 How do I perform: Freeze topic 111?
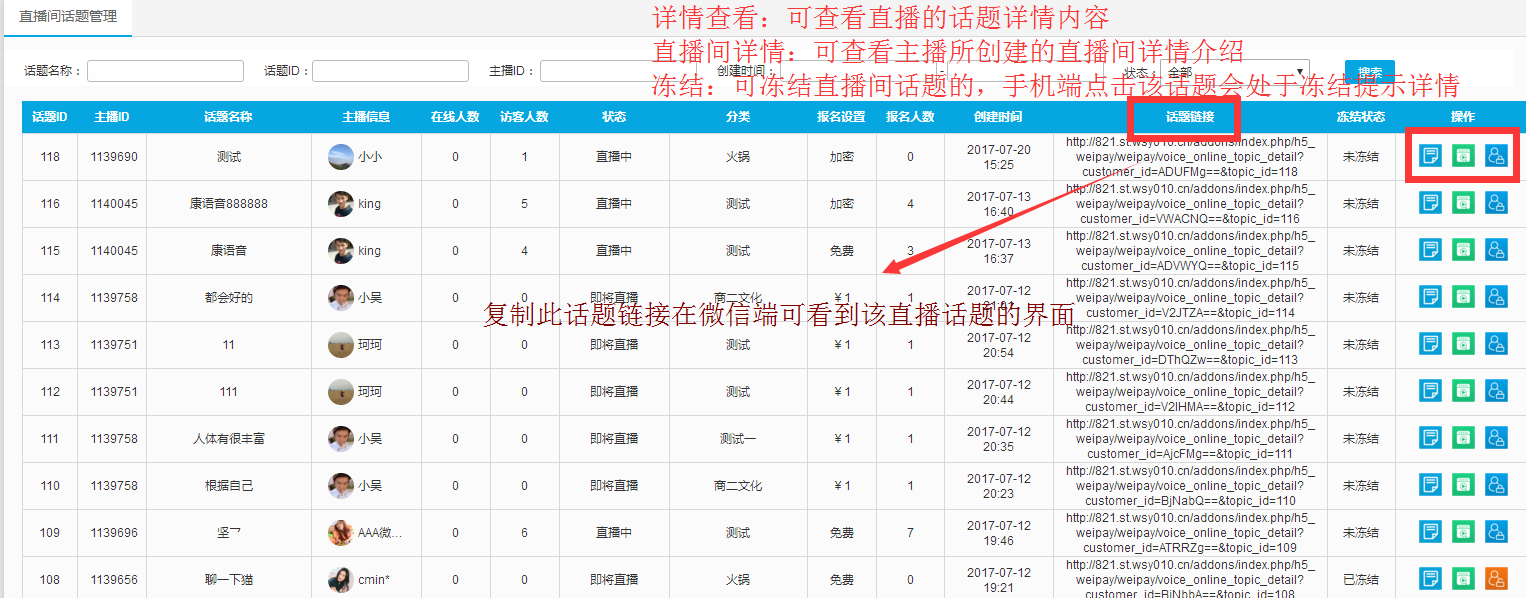(x=1496, y=438)
